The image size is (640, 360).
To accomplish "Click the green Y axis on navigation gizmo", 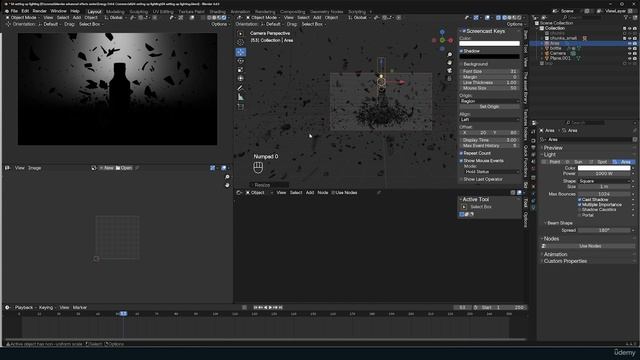I will pyautogui.click(x=442, y=40).
